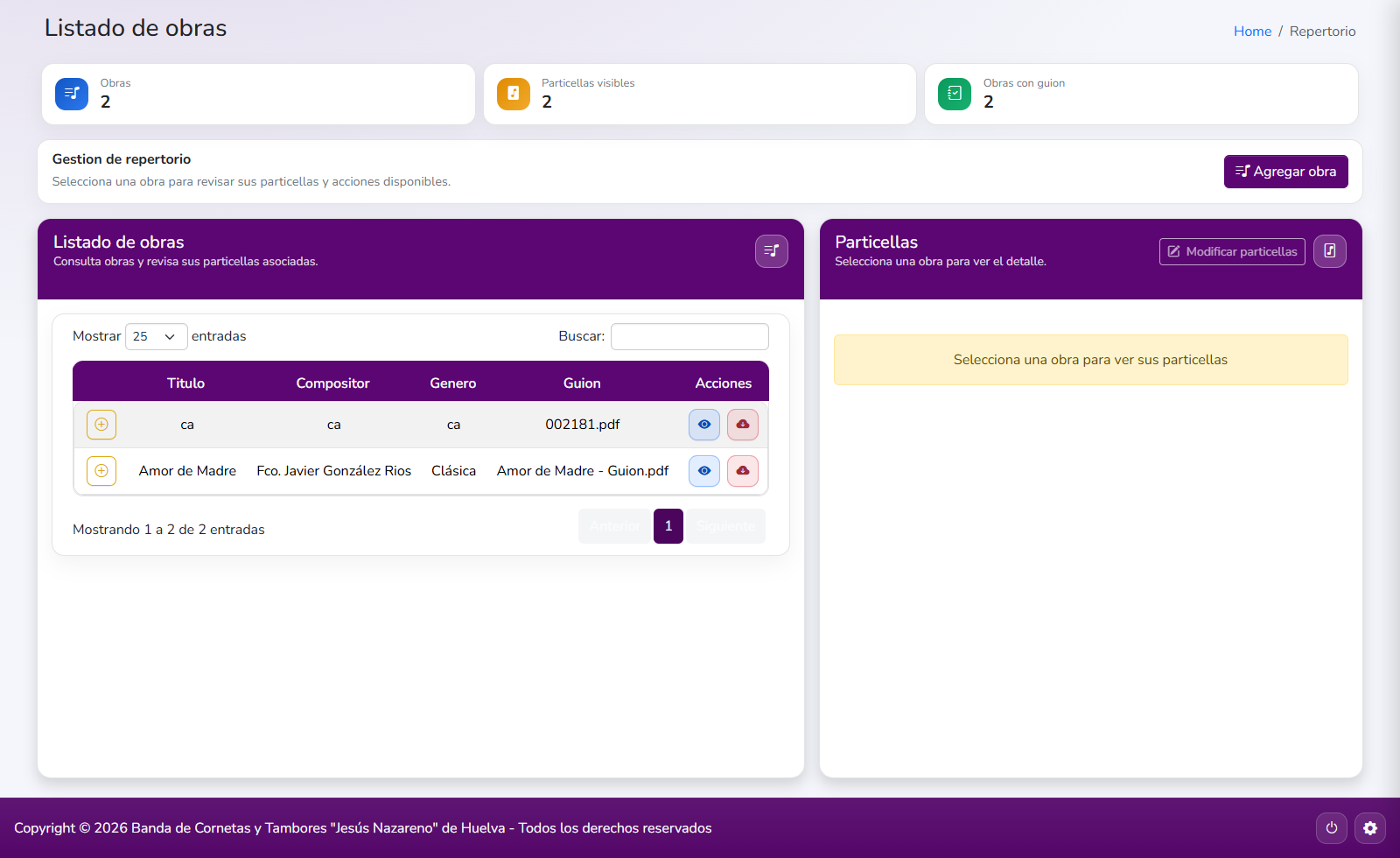View the guion of obra 'ca'

coord(703,425)
